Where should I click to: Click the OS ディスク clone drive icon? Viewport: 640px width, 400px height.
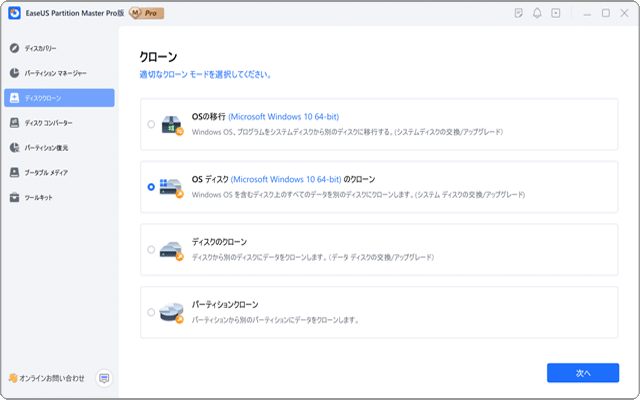tap(171, 188)
